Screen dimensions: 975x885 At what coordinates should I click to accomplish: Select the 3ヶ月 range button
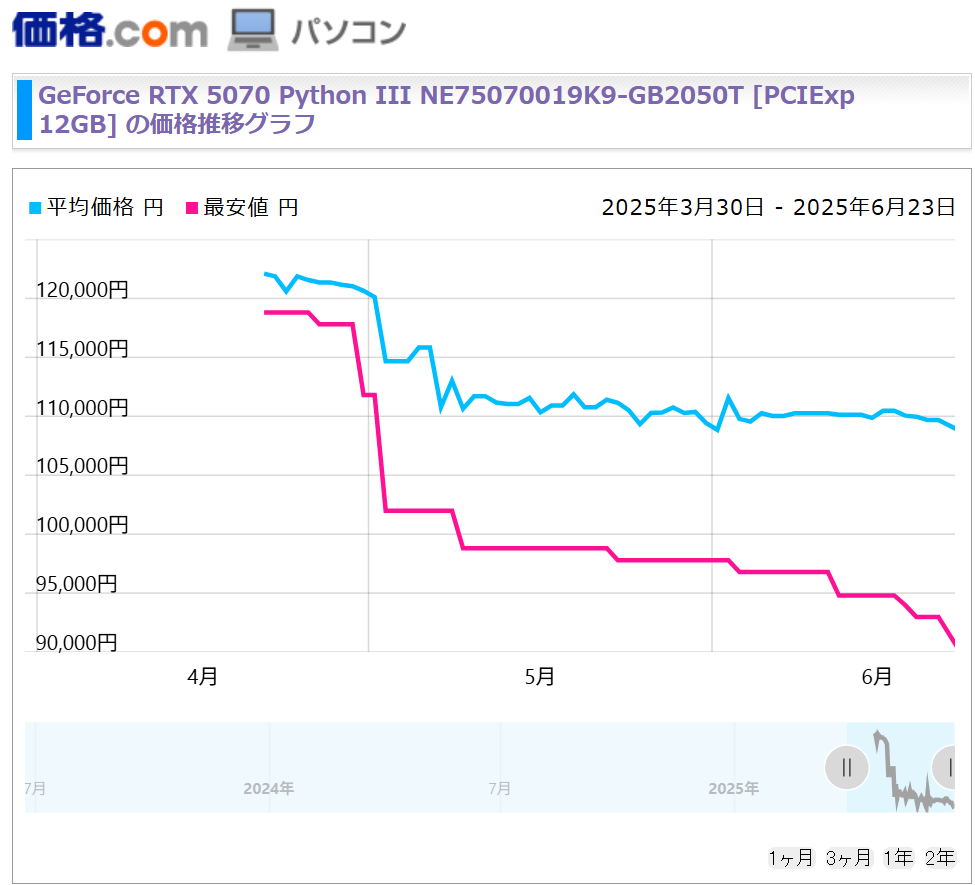(x=848, y=858)
